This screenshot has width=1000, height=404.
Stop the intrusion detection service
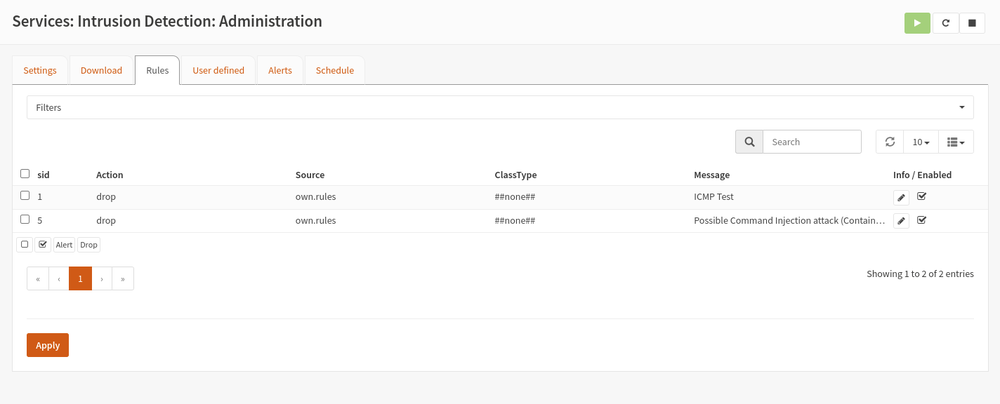(x=971, y=23)
